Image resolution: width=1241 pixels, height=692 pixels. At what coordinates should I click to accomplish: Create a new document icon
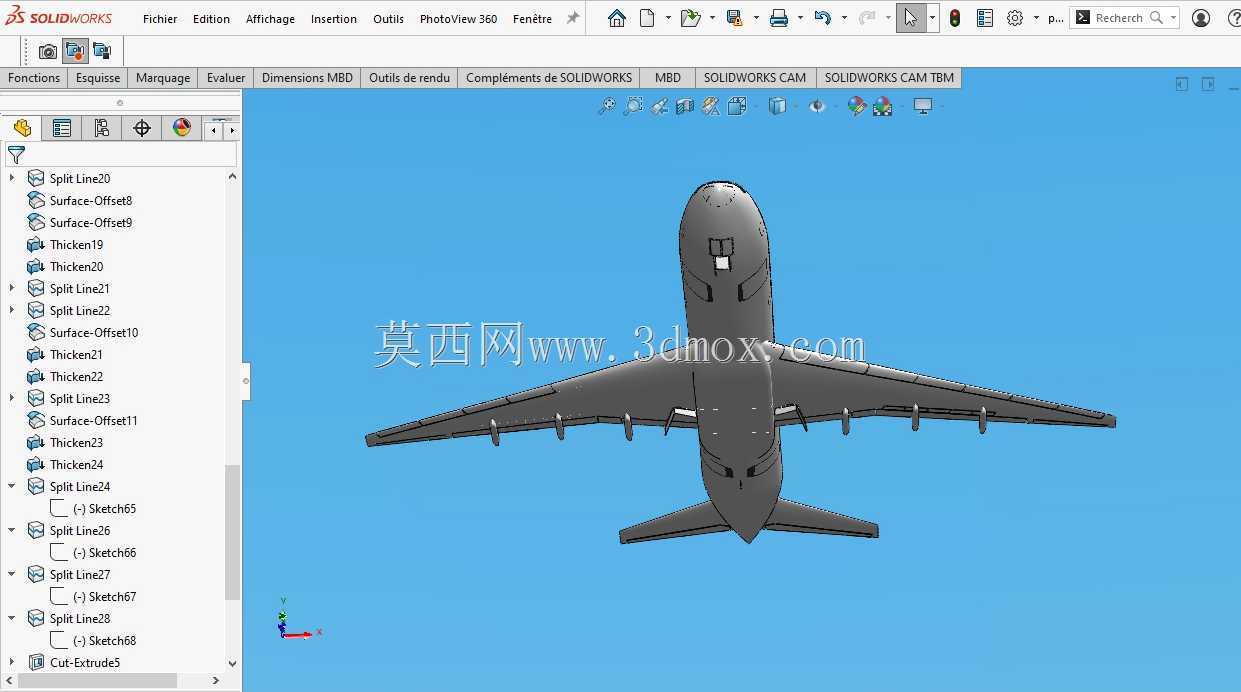647,18
